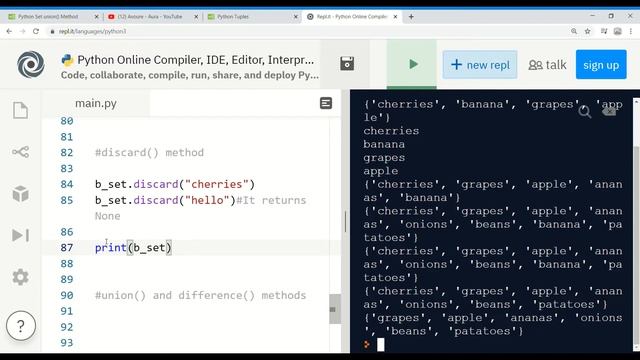Screen dimensions: 640x360
Task: Click 'cherries' output line in console
Action: 391,131
